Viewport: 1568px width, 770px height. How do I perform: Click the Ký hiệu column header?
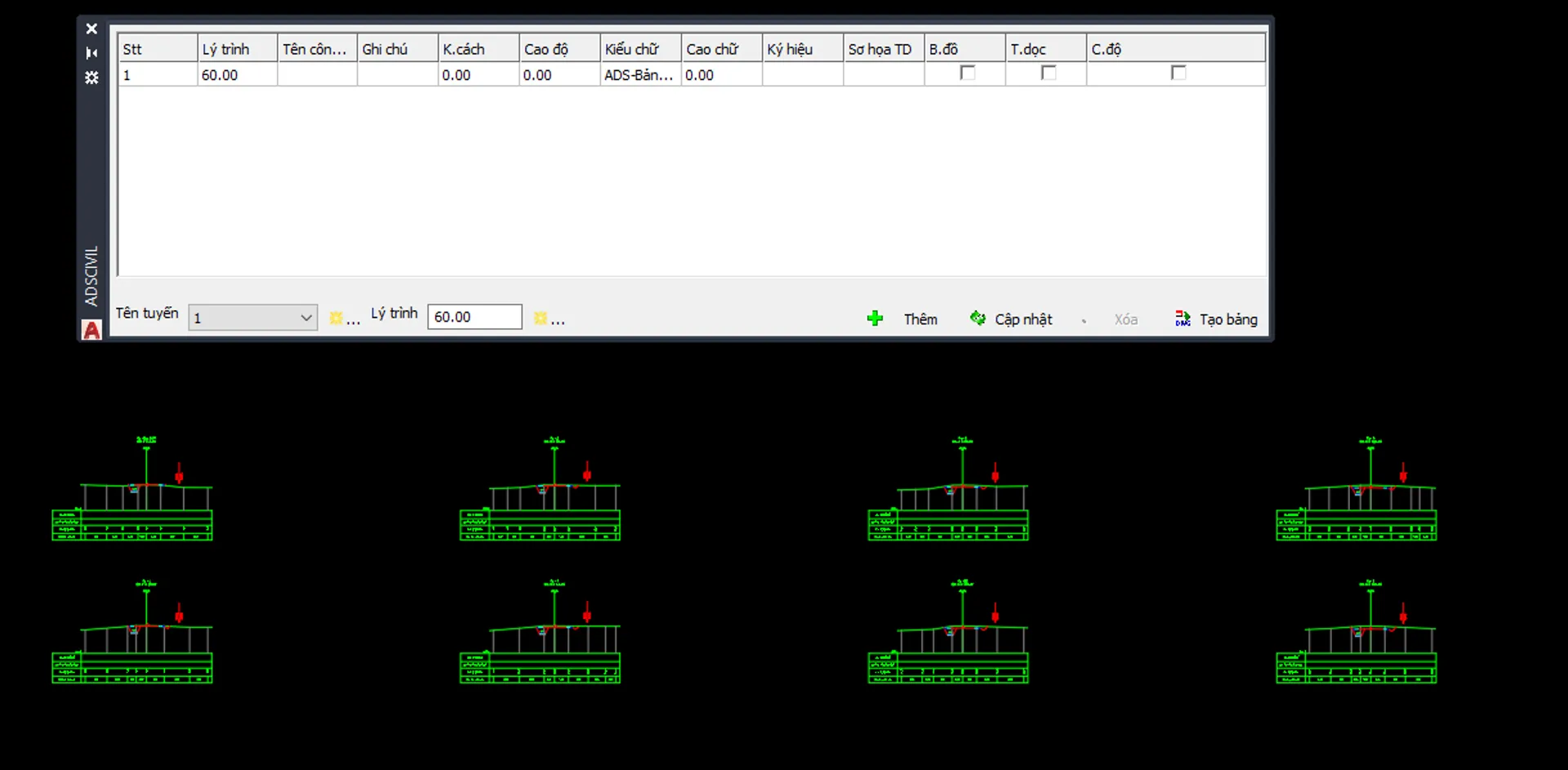pos(803,49)
